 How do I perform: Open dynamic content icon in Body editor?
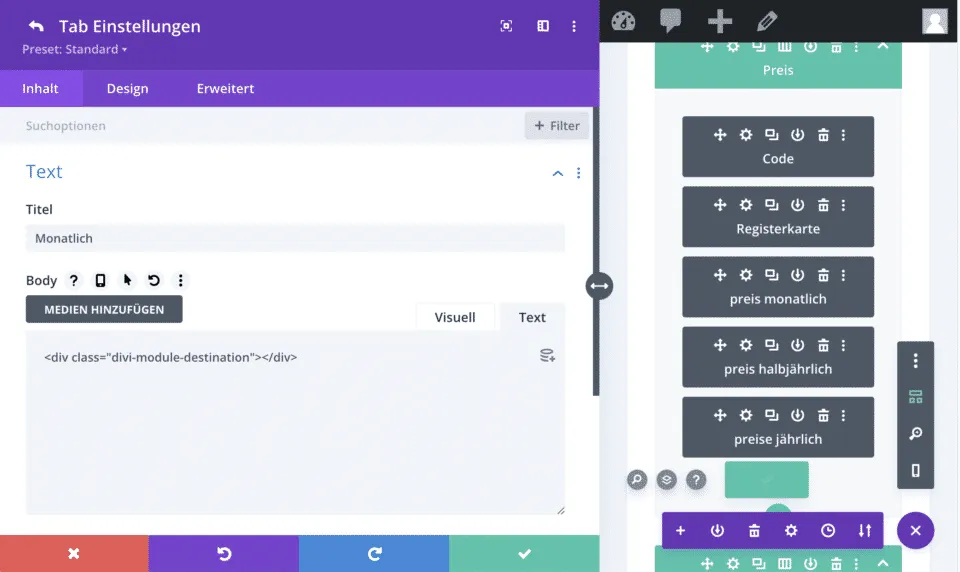coord(547,355)
